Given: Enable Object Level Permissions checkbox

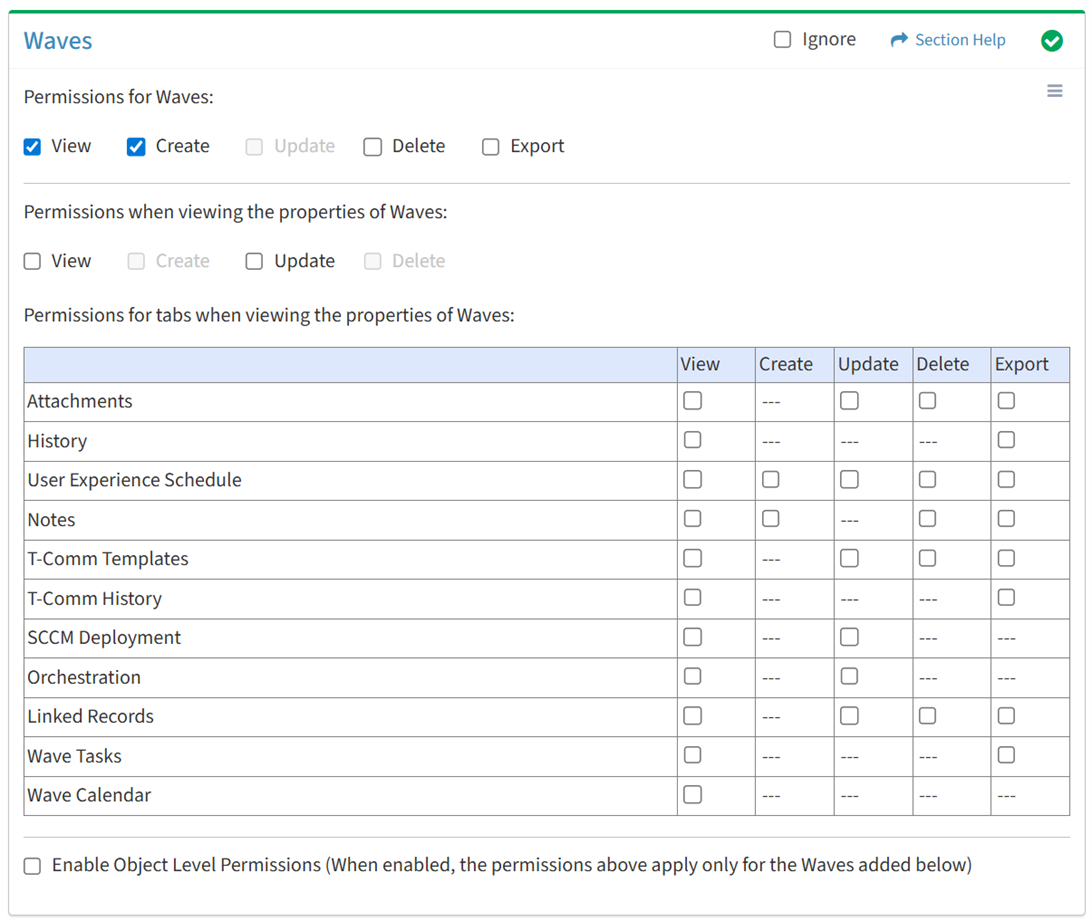Looking at the screenshot, I should 33,866.
